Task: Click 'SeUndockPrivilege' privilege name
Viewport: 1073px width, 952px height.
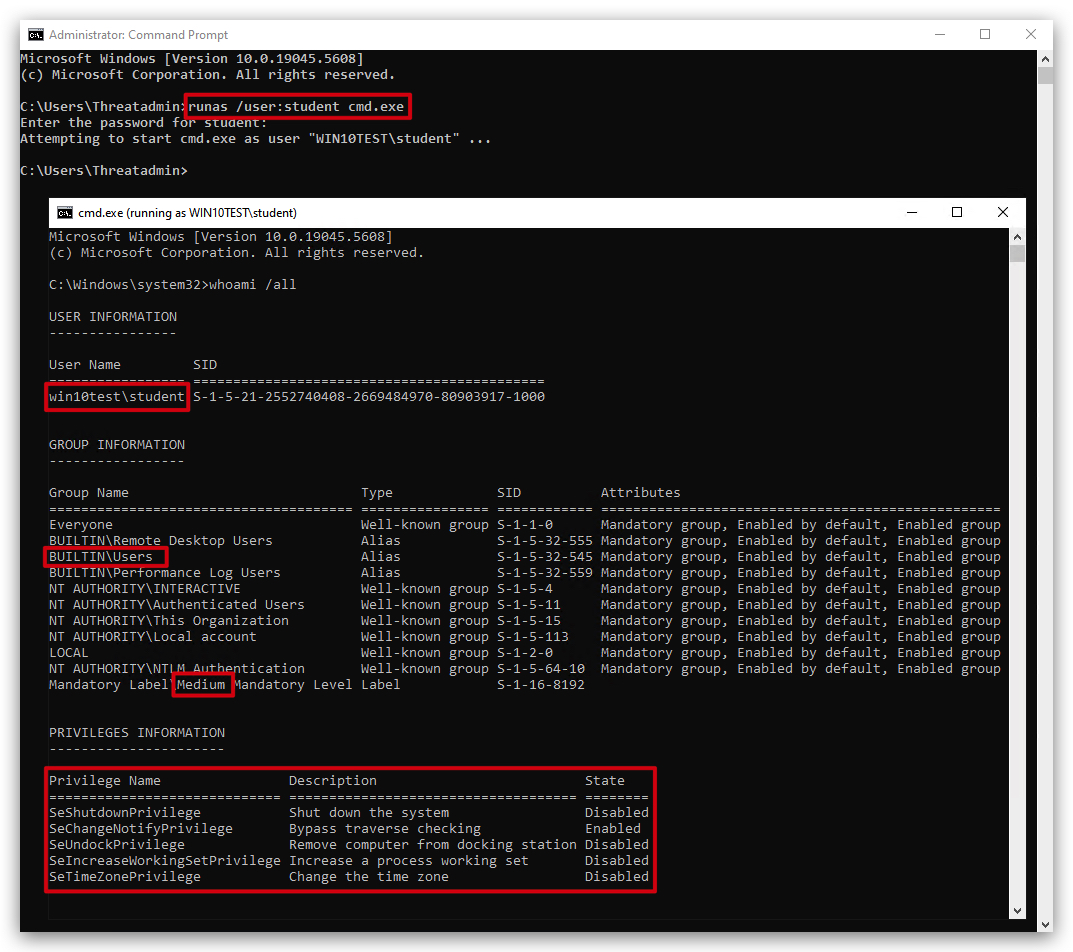Action: [116, 845]
